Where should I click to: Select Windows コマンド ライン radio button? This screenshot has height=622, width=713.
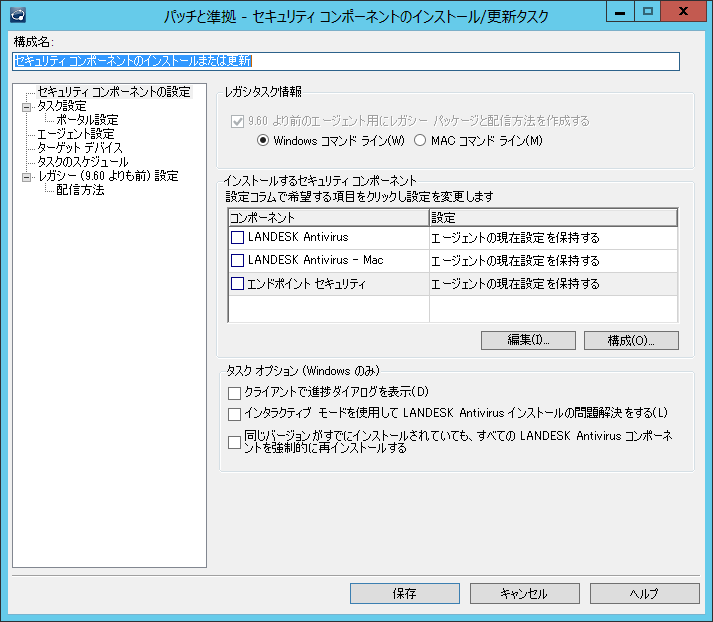pyautogui.click(x=263, y=140)
